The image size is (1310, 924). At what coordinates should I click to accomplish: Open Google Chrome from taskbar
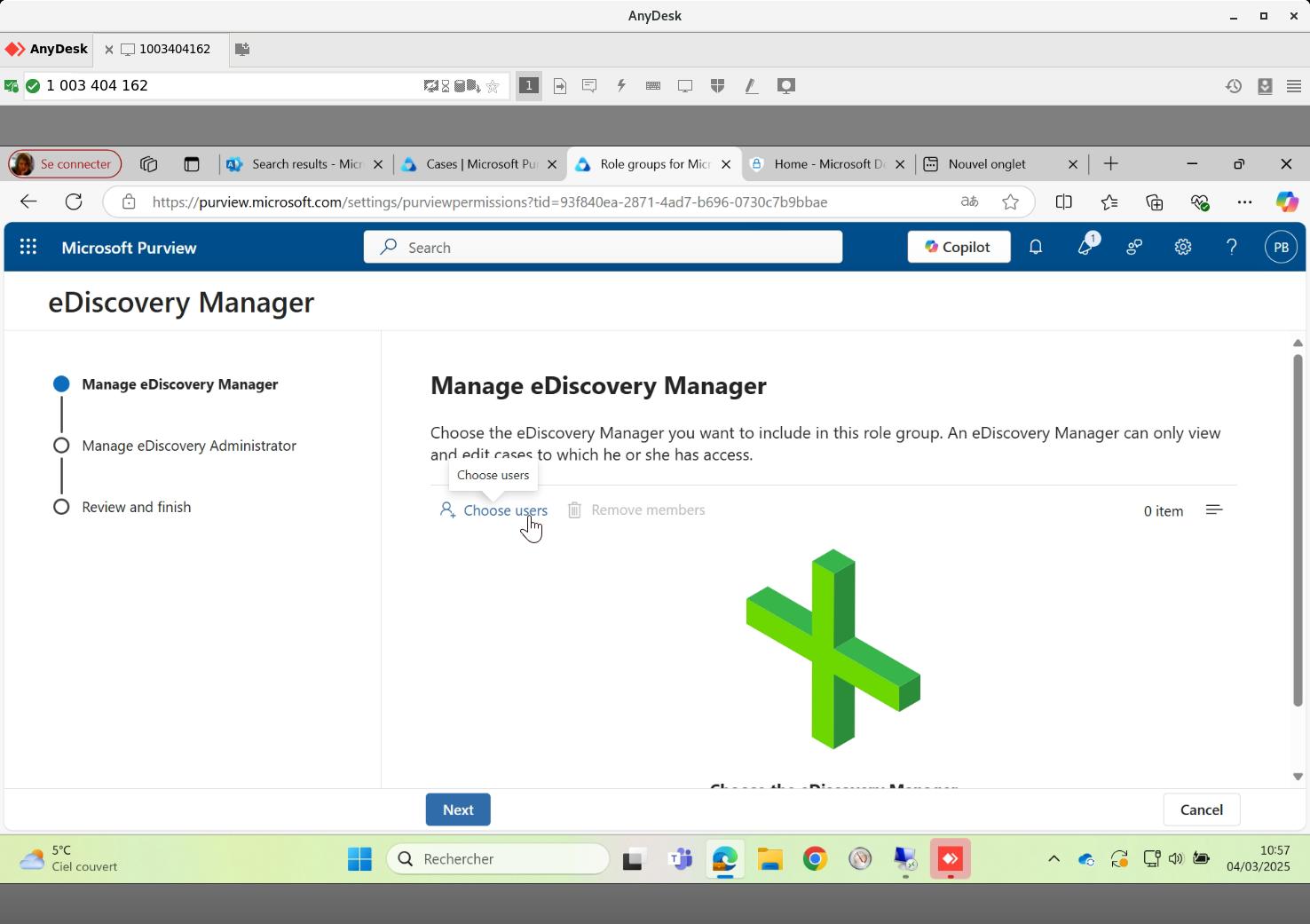(815, 859)
